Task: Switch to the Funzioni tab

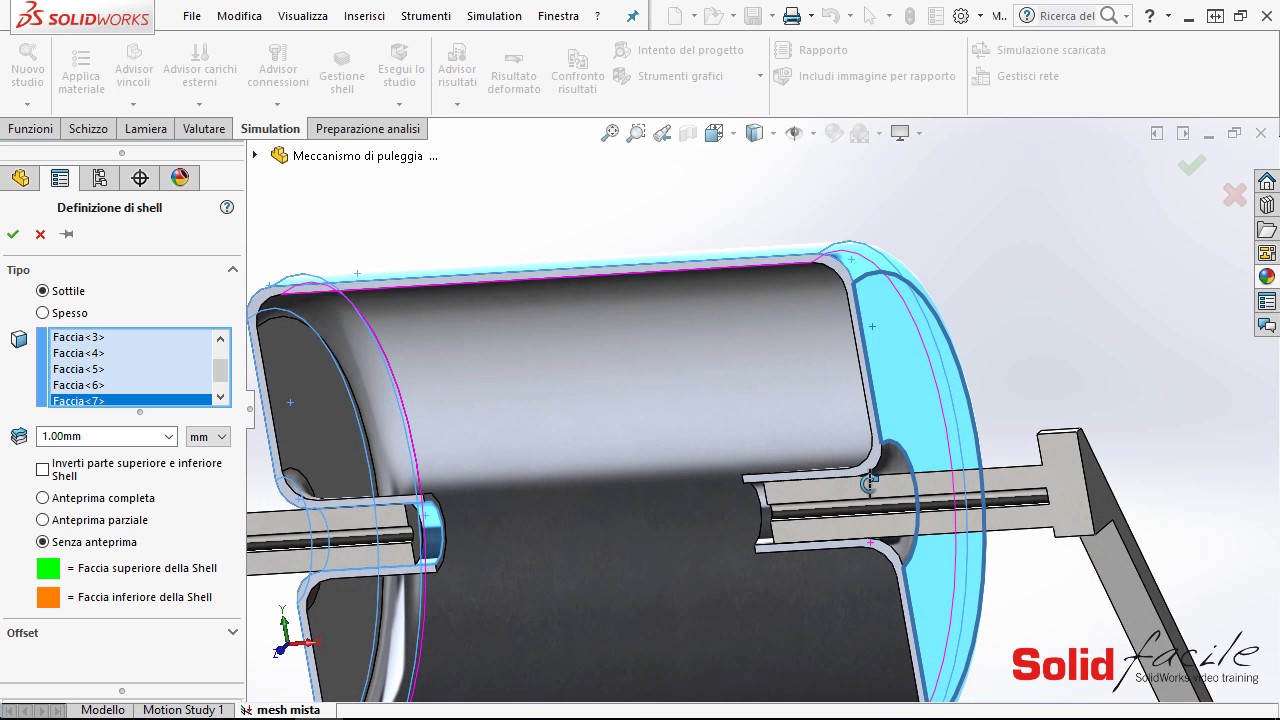Action: pos(30,129)
